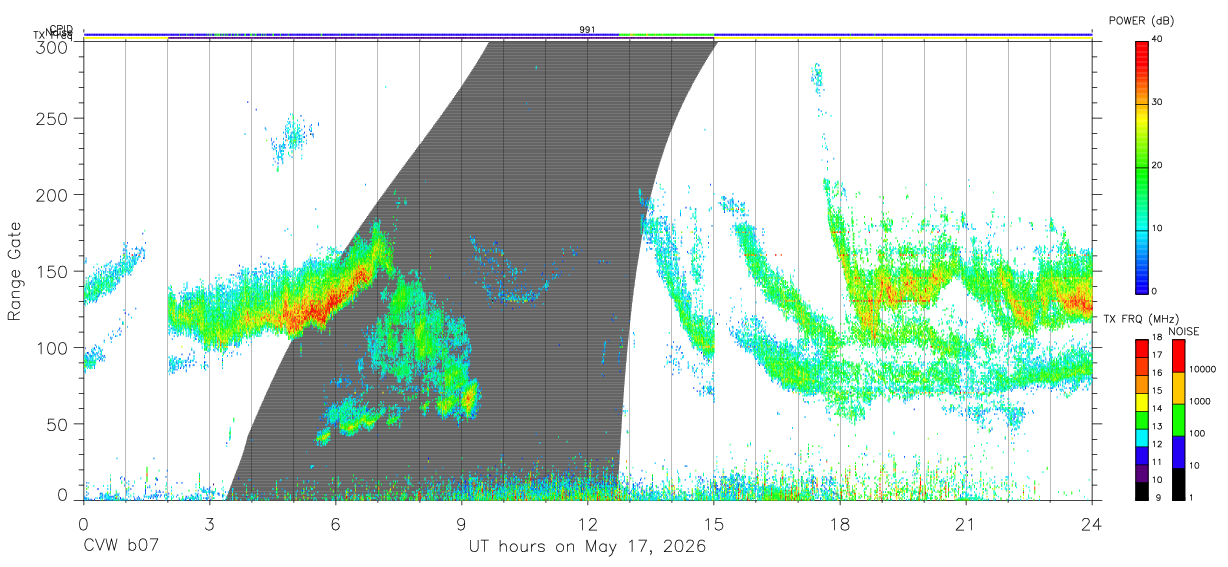Select the 24 tick label on the UT hours axis
Image resolution: width=1228 pixels, height=567 pixels.
pyautogui.click(x=1092, y=524)
